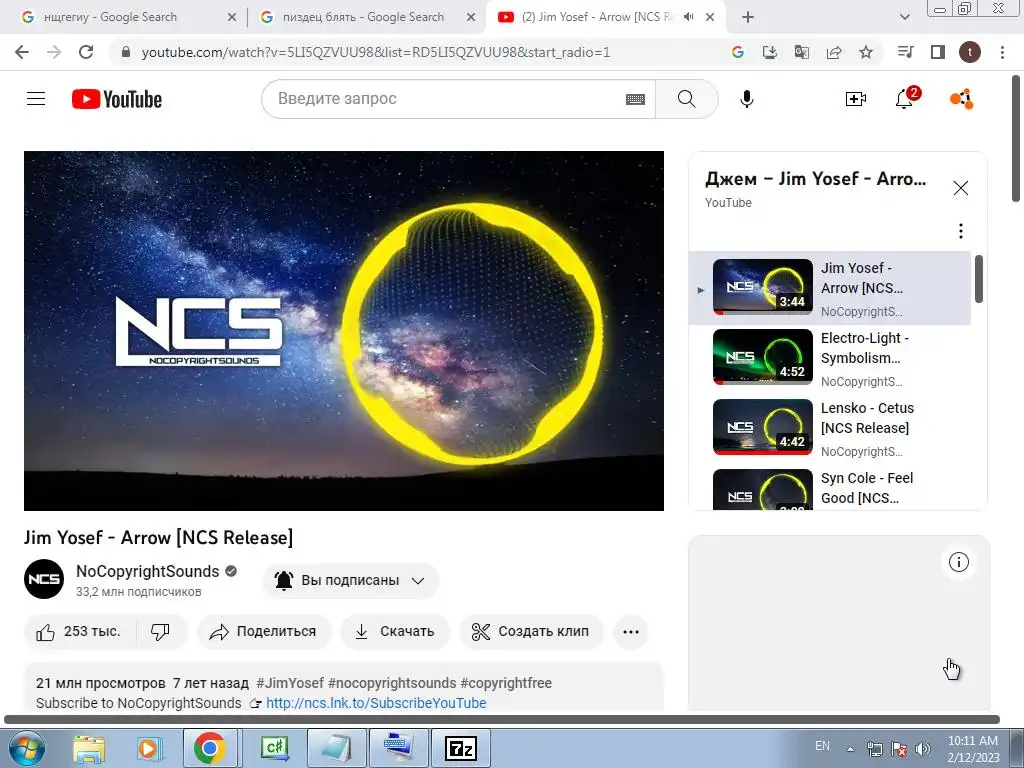The image size is (1024, 768).
Task: Click the EN language indicator
Action: tap(822, 746)
